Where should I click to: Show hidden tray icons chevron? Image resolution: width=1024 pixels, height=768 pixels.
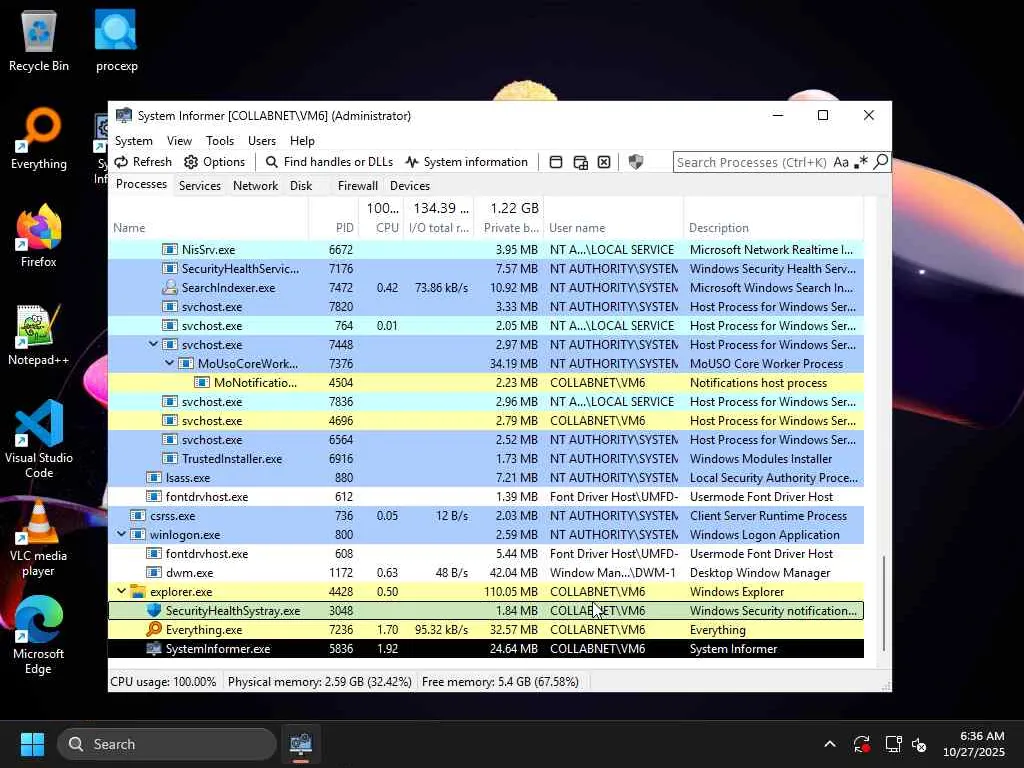[829, 744]
